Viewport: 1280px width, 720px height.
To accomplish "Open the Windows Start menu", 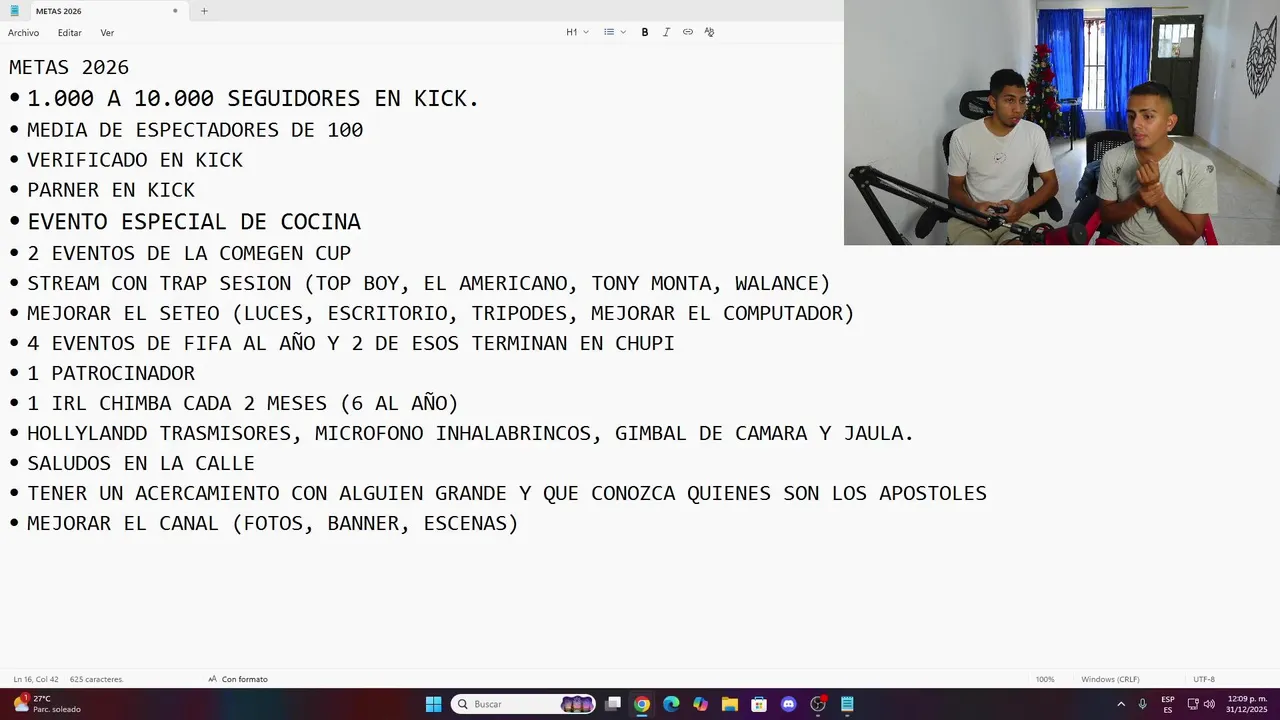I will [x=433, y=704].
